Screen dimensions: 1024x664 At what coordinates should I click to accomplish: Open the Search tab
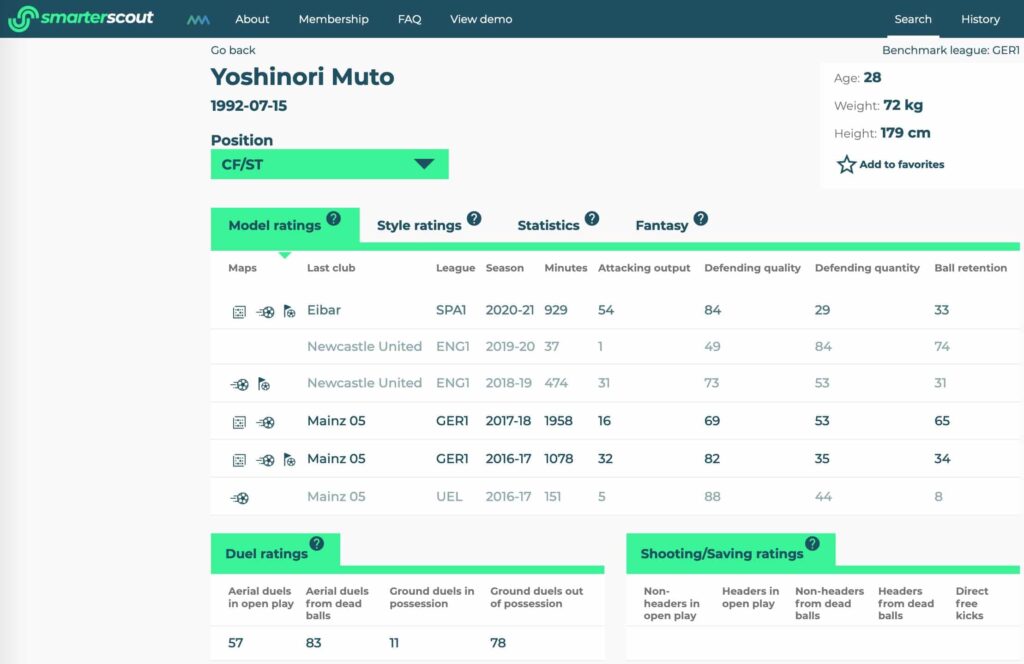coord(912,19)
